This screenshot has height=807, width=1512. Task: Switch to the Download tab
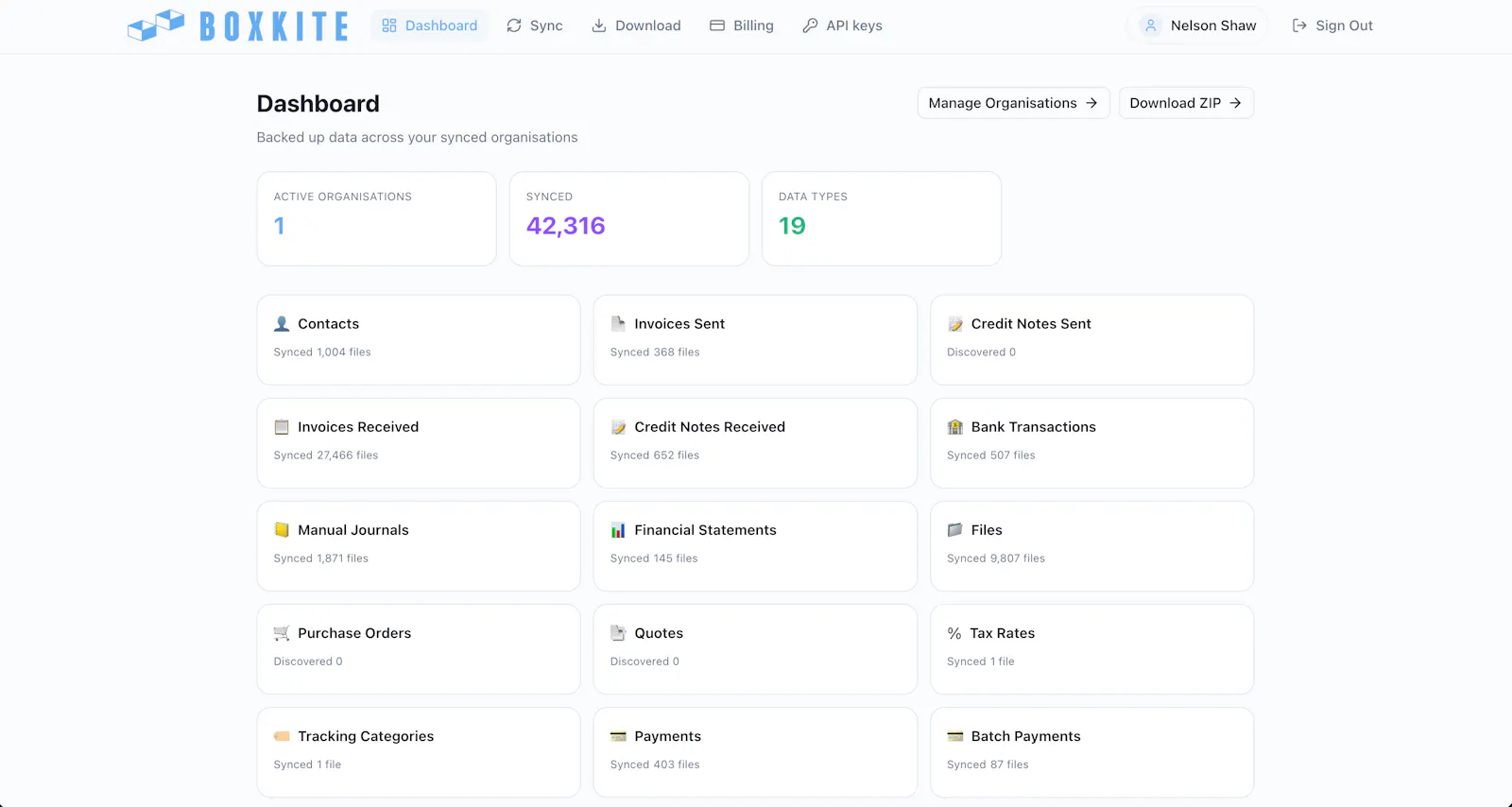coord(636,26)
